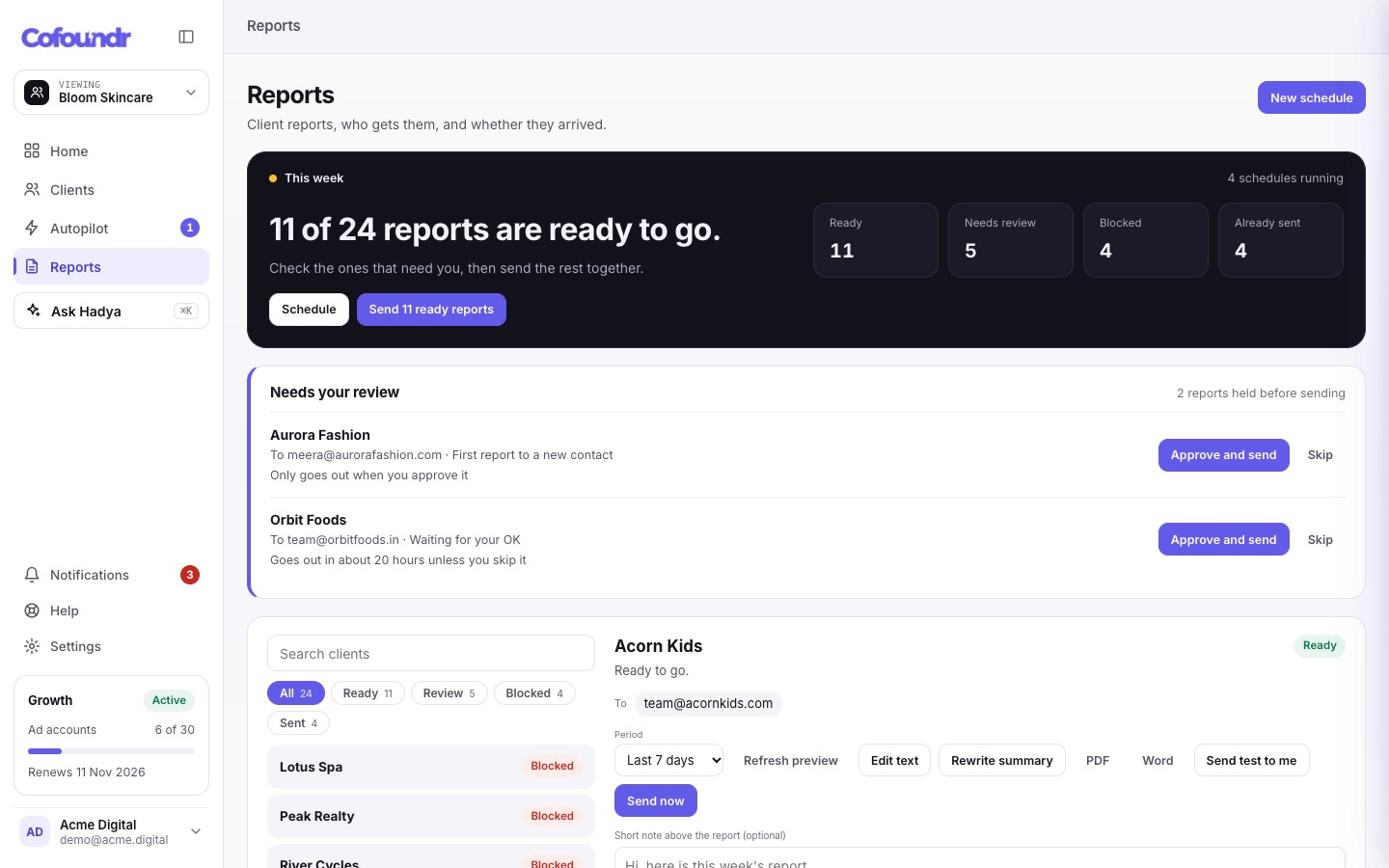Click the team@acornkids.com recipient chip

[708, 703]
